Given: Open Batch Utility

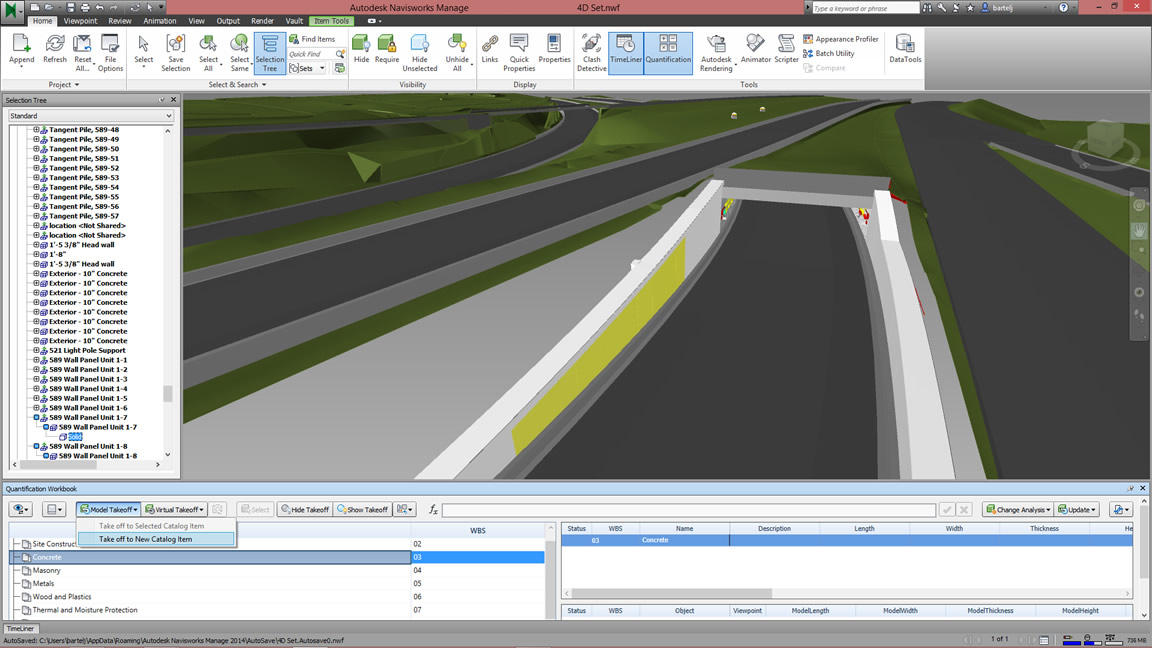Looking at the screenshot, I should [829, 54].
